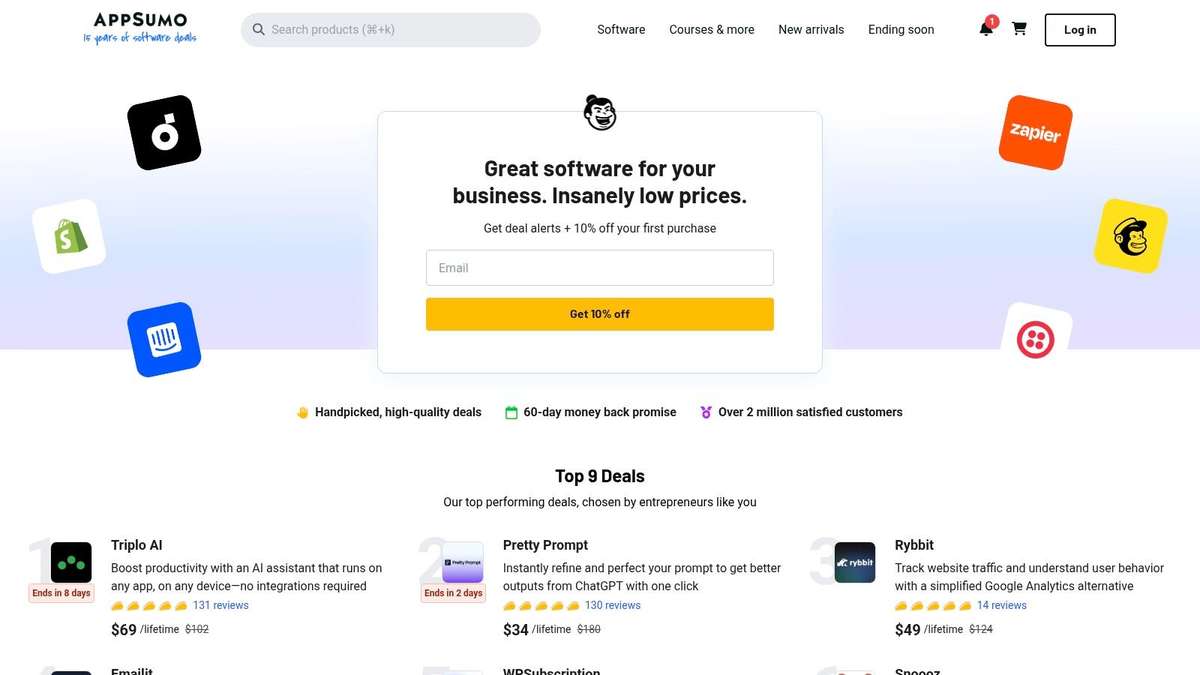The width and height of the screenshot is (1200, 675).
Task: Click the Rybbit deal thumbnail
Action: coord(856,562)
